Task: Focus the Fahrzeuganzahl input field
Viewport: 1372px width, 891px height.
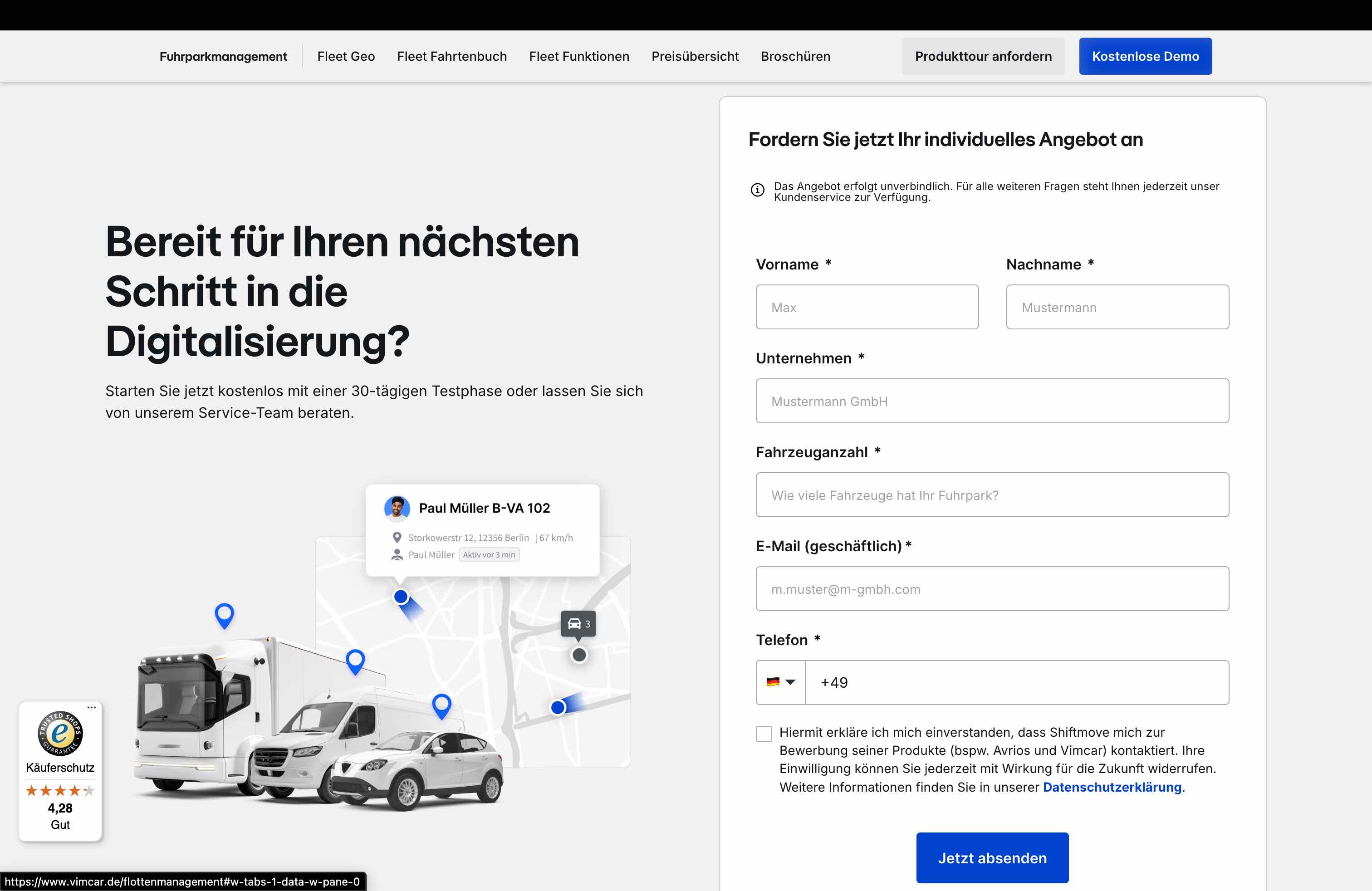Action: [x=991, y=495]
